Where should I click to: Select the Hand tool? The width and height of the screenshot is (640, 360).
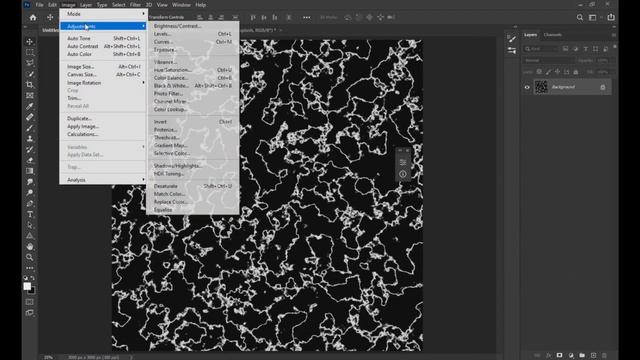(30, 247)
